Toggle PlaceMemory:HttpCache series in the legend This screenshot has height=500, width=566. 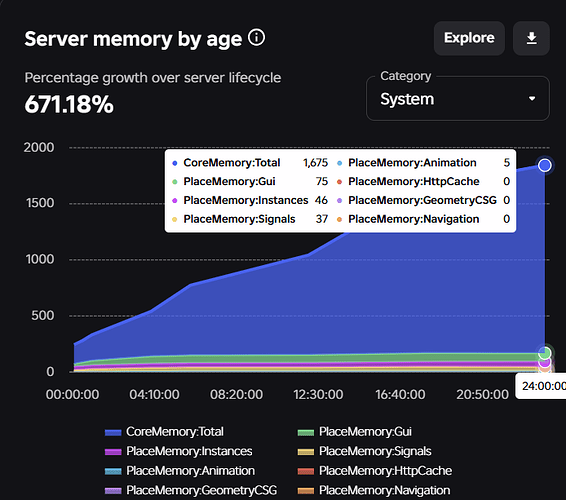[x=375, y=471]
